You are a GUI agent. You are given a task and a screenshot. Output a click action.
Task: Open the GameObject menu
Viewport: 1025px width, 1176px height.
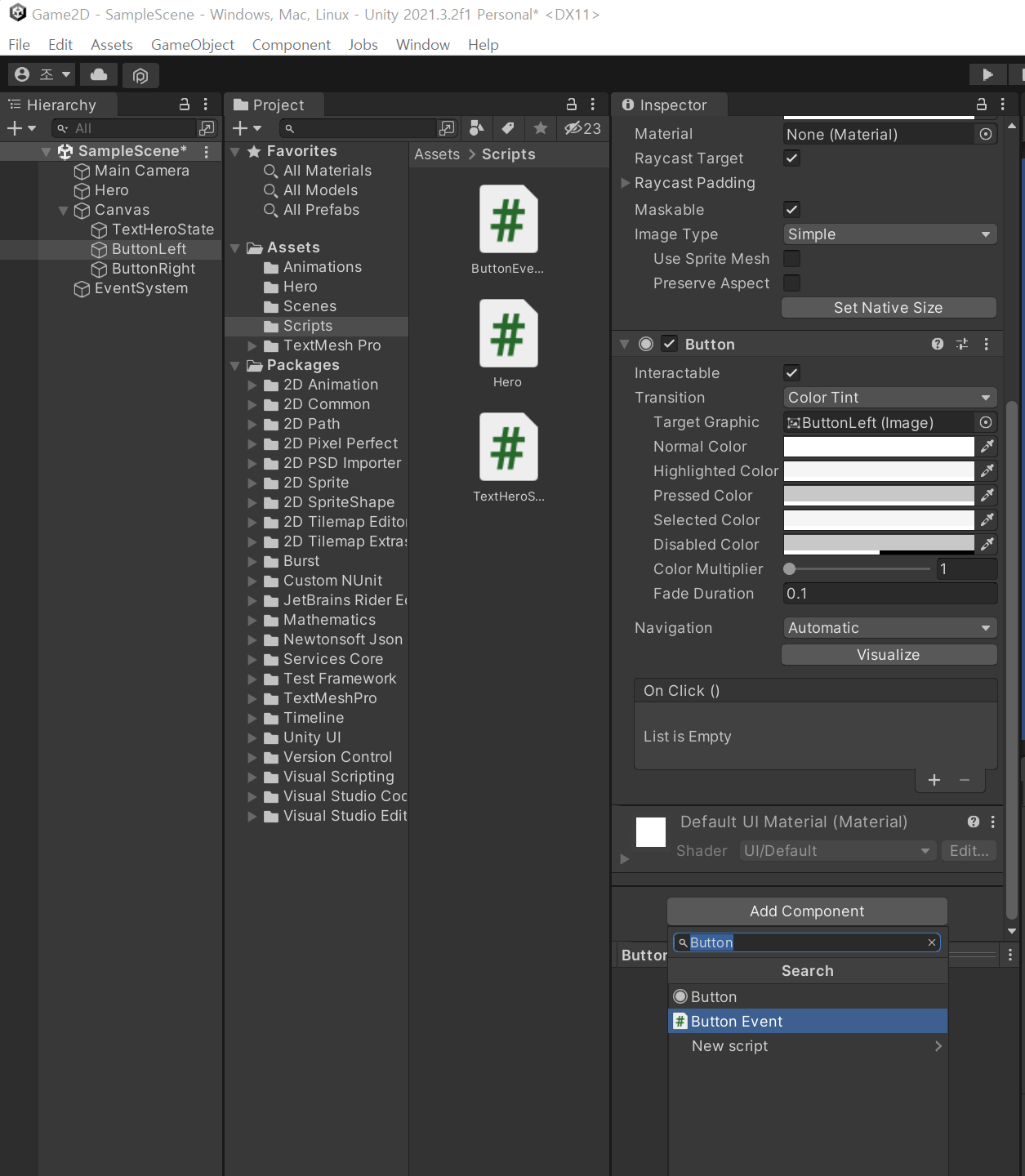pos(193,45)
